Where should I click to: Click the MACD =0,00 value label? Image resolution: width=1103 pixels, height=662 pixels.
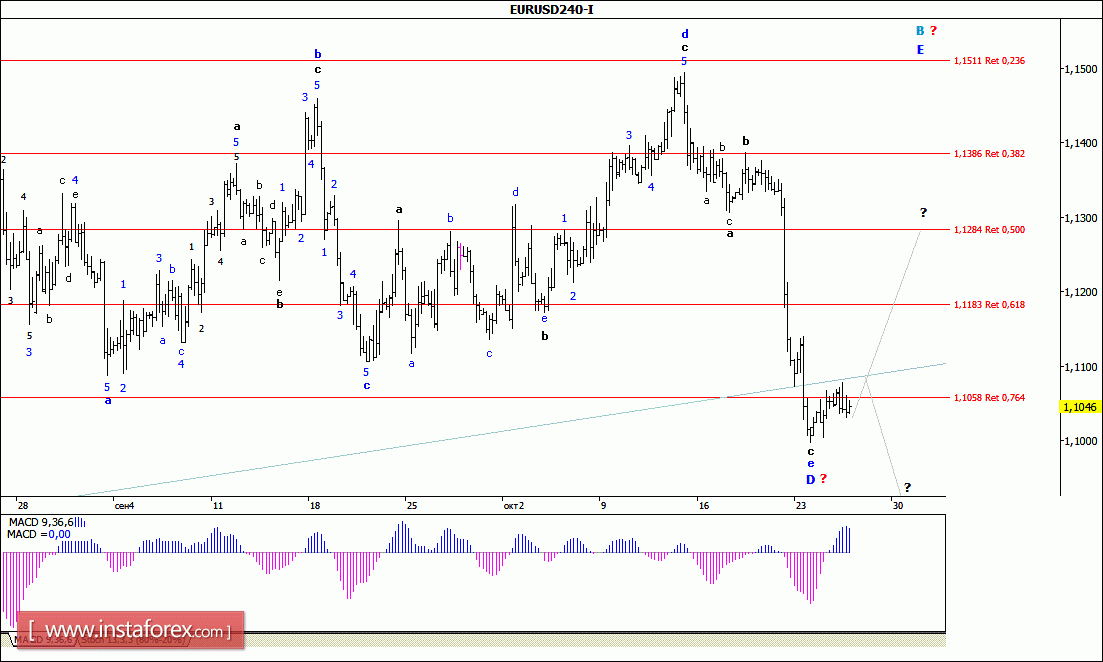click(39, 535)
